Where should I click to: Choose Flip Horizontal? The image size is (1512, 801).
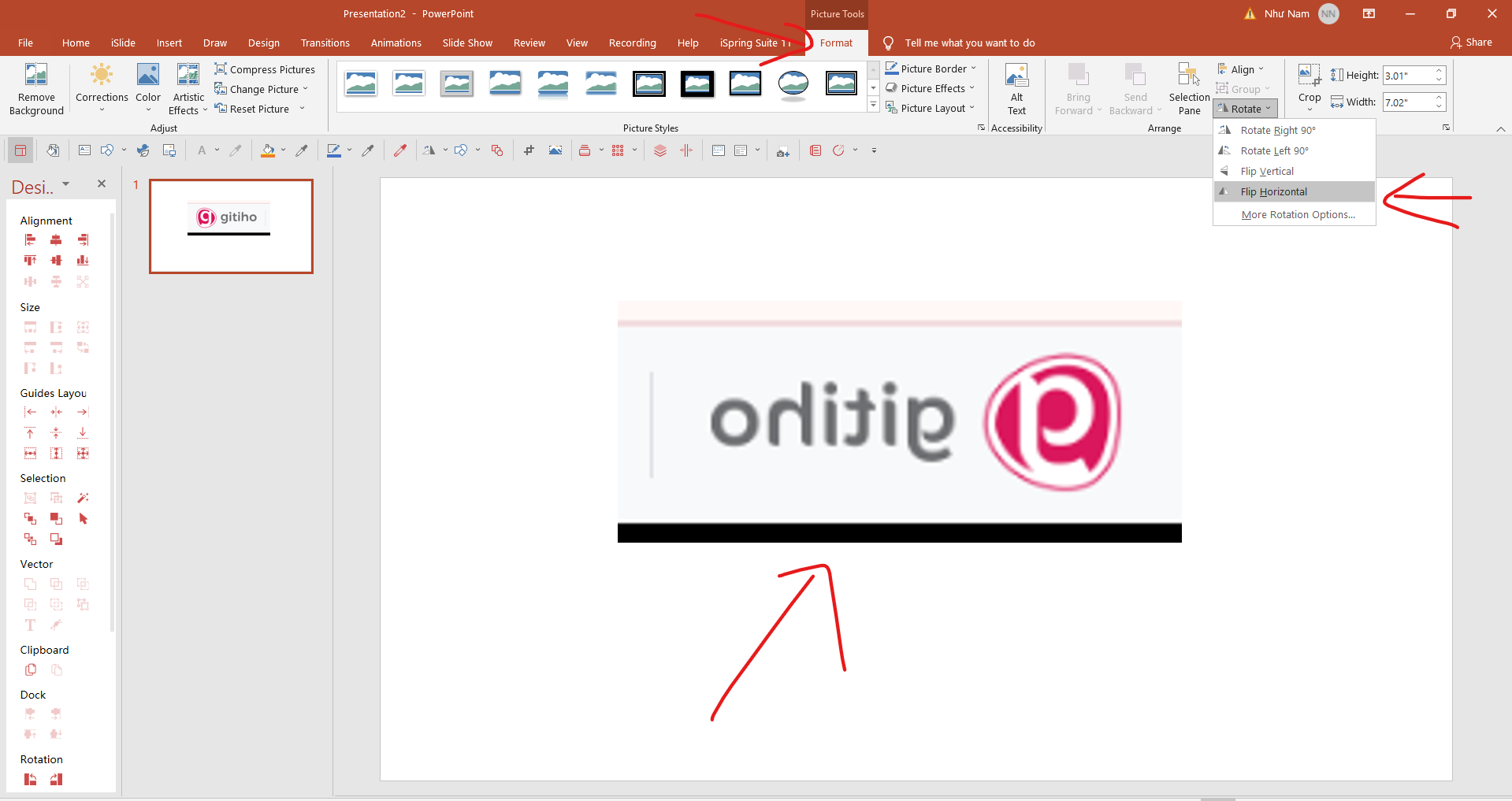click(1295, 191)
